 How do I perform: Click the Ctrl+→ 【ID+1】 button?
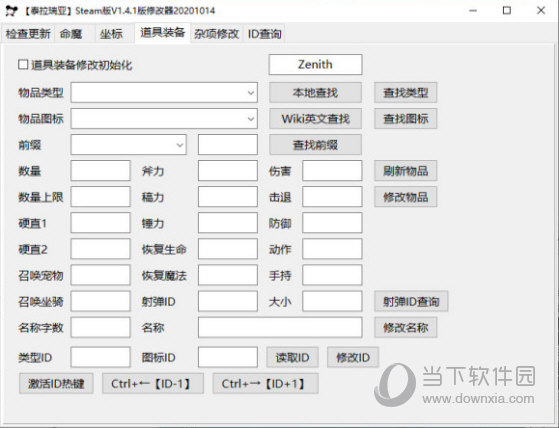tap(265, 383)
